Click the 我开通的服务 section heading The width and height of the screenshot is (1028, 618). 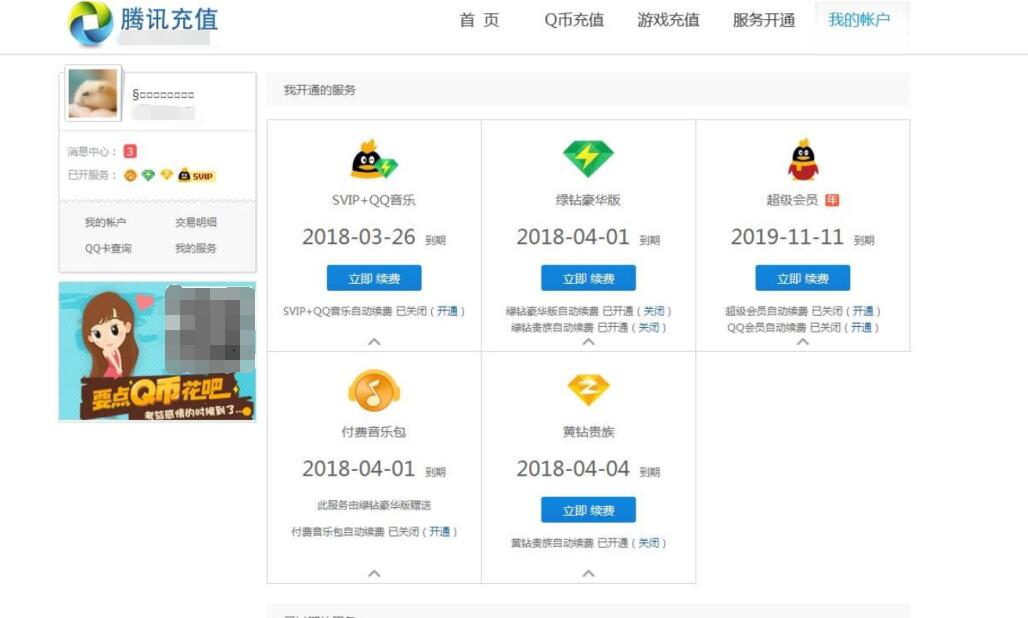tap(319, 90)
